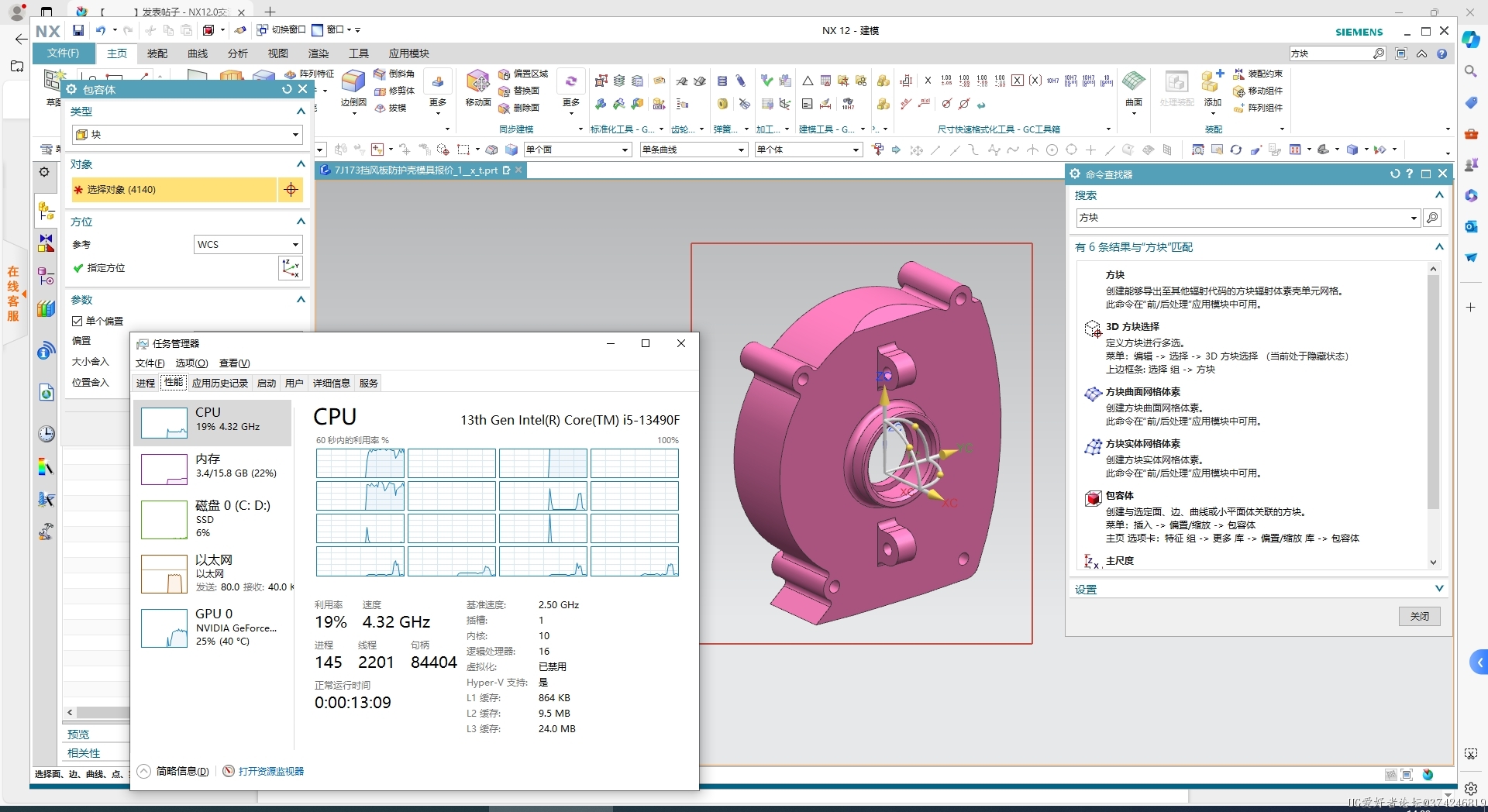Image resolution: width=1488 pixels, height=812 pixels.
Task: Click the crosshair select-object icon in 包容体 dialog
Action: [291, 189]
